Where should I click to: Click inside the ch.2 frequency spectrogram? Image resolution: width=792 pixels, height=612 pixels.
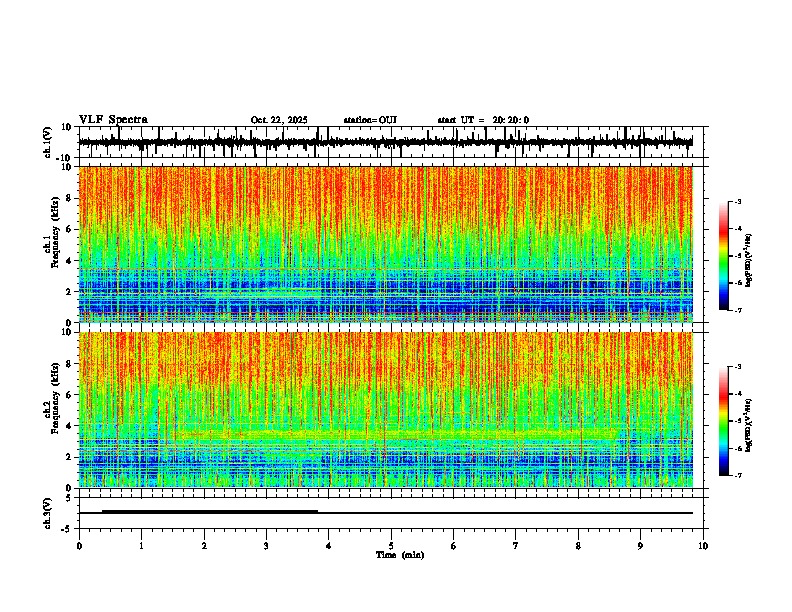[386, 410]
